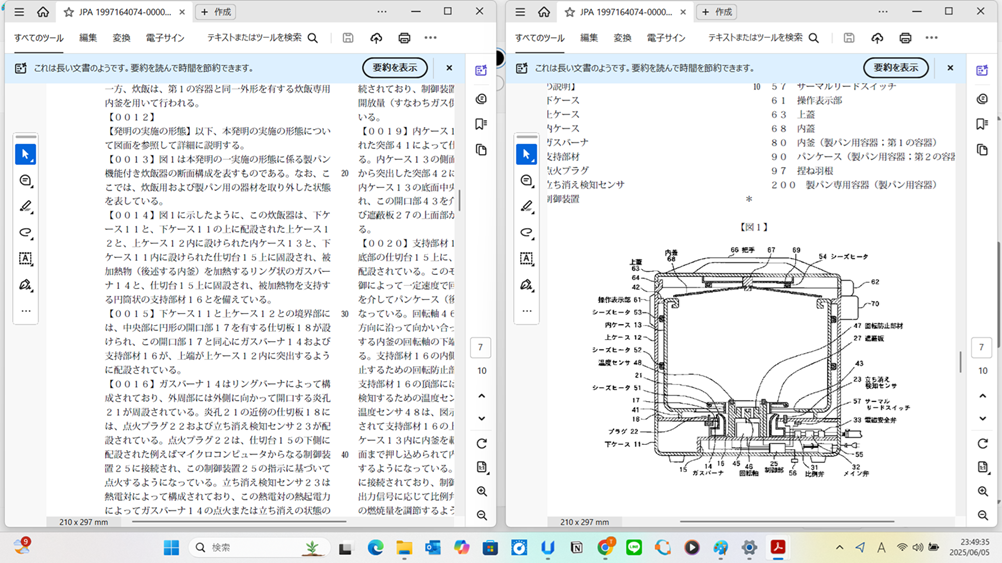Open sign/fill tool in left window

(26, 285)
